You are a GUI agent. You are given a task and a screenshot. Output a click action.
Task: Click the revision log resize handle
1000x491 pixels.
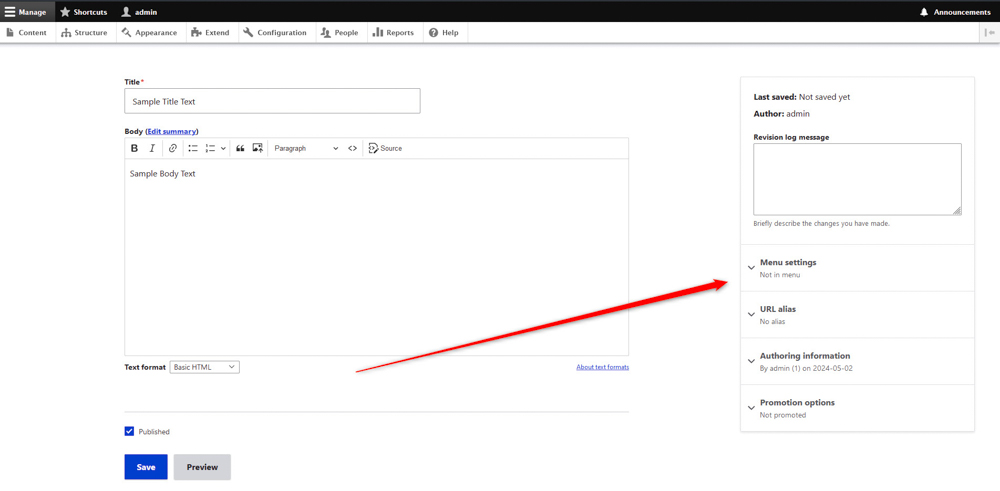957,211
